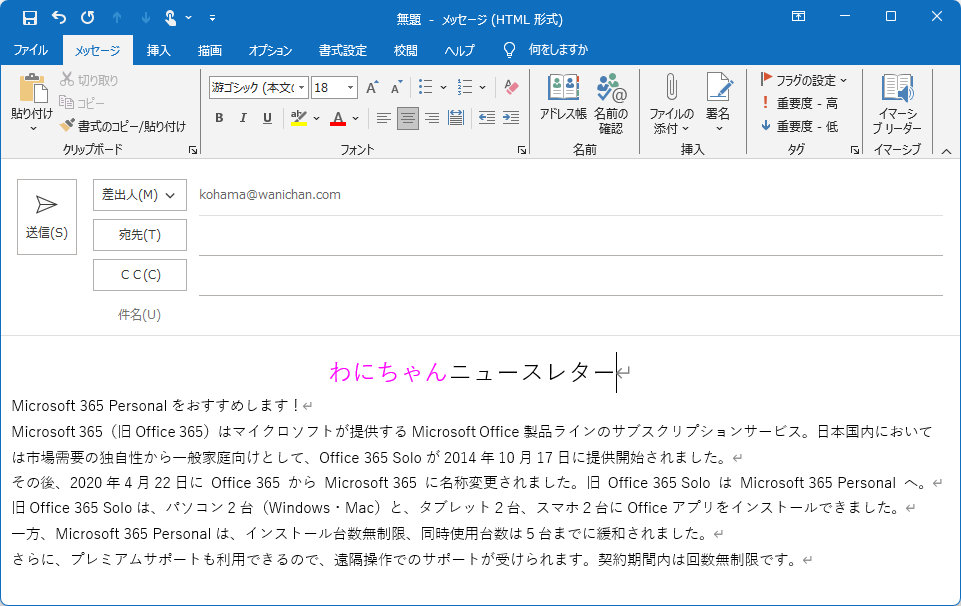Toggle italic formatting
Viewport: 961px width, 606px height.
click(x=243, y=118)
